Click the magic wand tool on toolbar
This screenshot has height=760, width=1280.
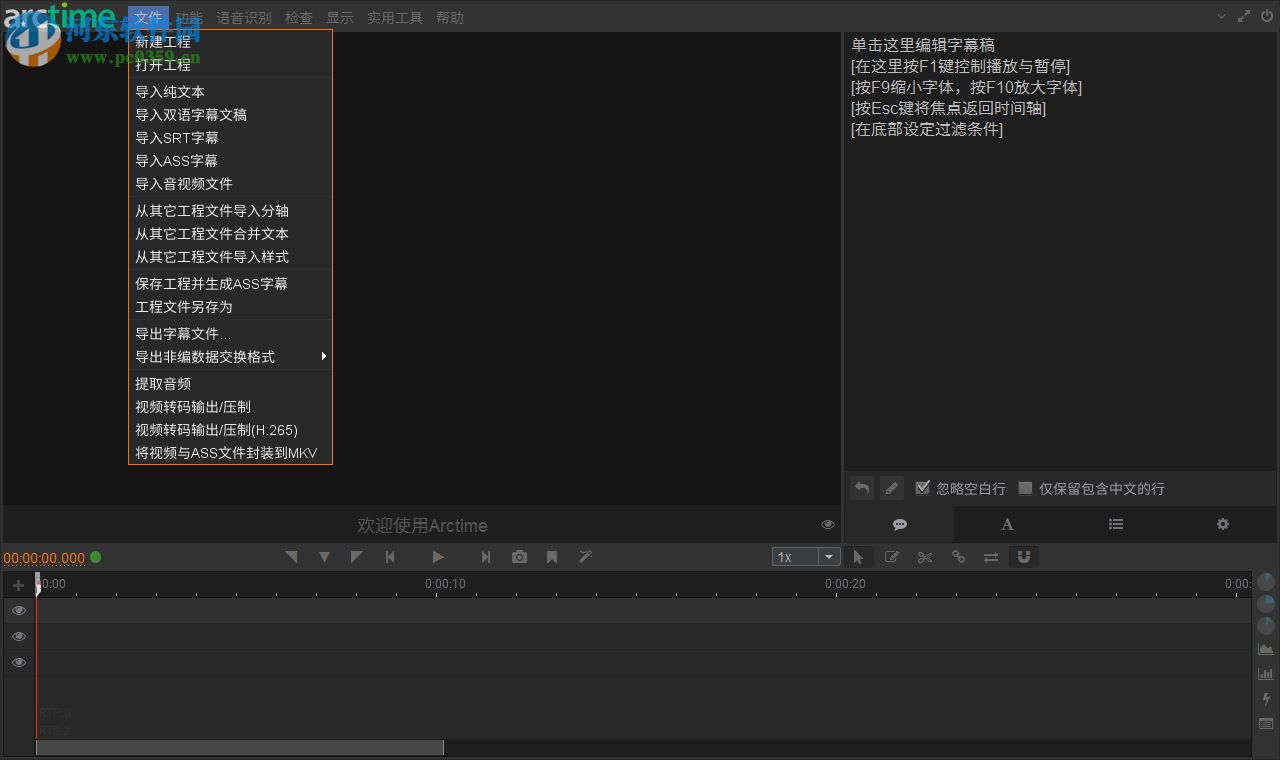tap(585, 557)
